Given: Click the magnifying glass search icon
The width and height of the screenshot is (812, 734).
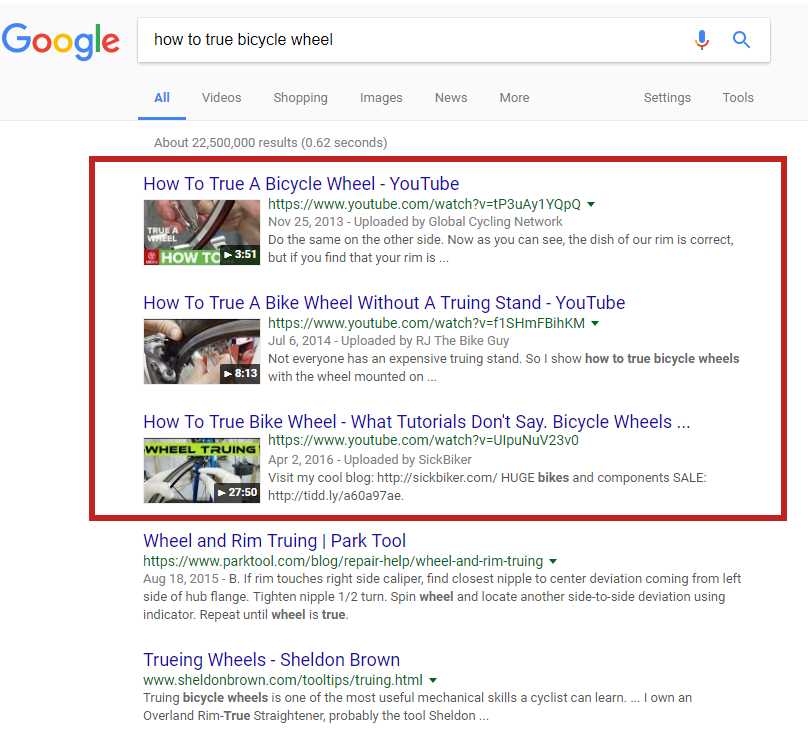Looking at the screenshot, I should pyautogui.click(x=741, y=40).
